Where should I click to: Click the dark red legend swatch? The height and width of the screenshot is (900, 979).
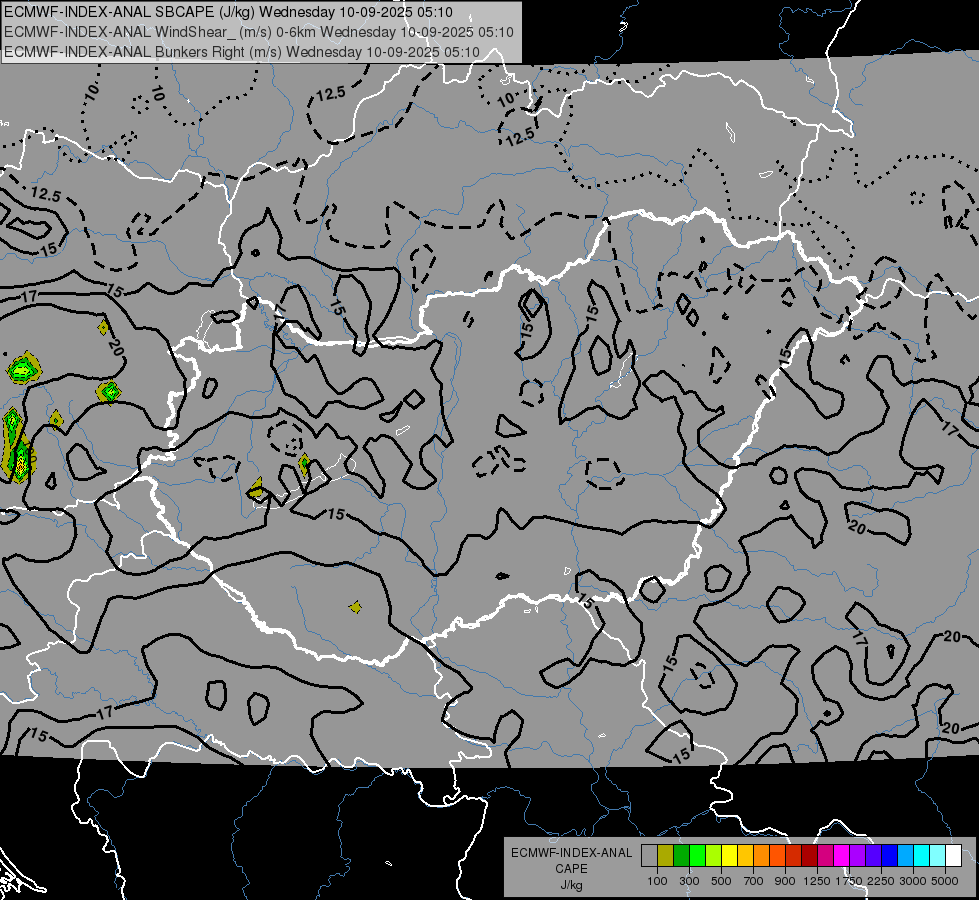tap(810, 856)
